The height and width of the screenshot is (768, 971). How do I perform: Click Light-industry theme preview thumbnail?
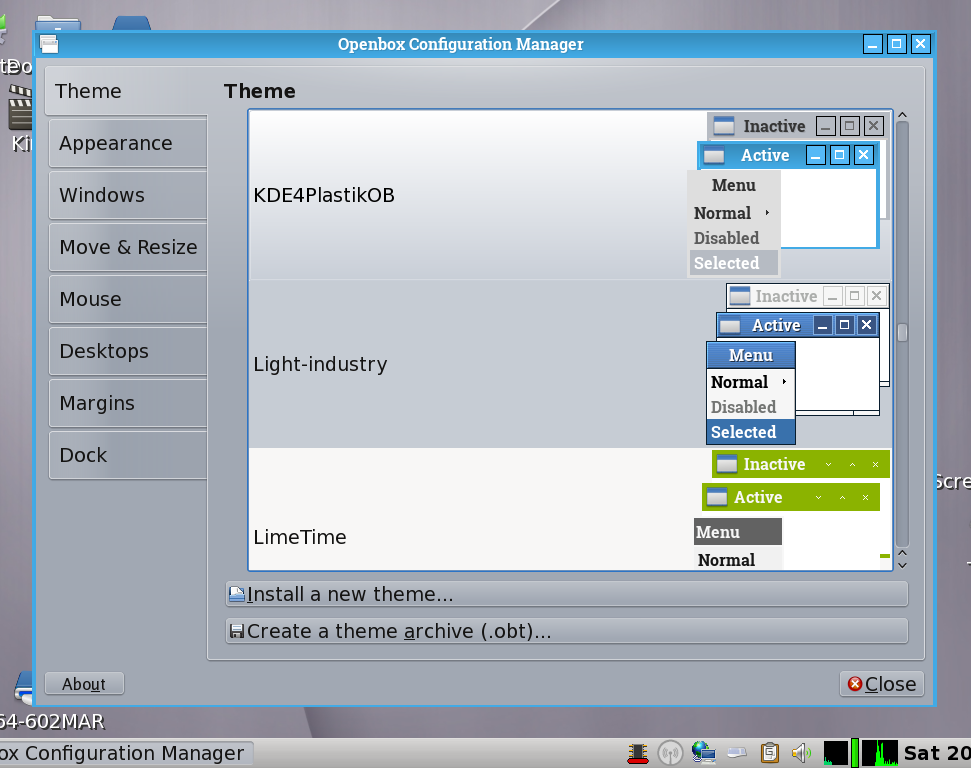(798, 364)
